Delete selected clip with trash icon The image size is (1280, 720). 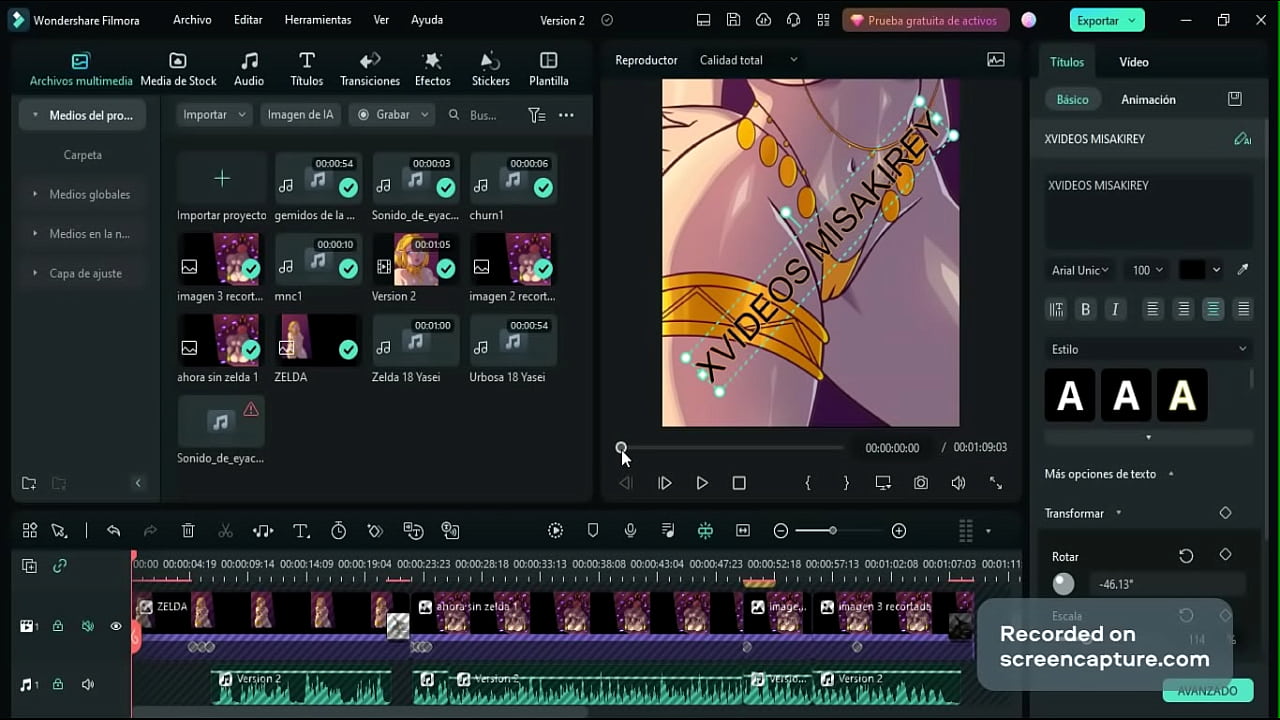pos(188,531)
